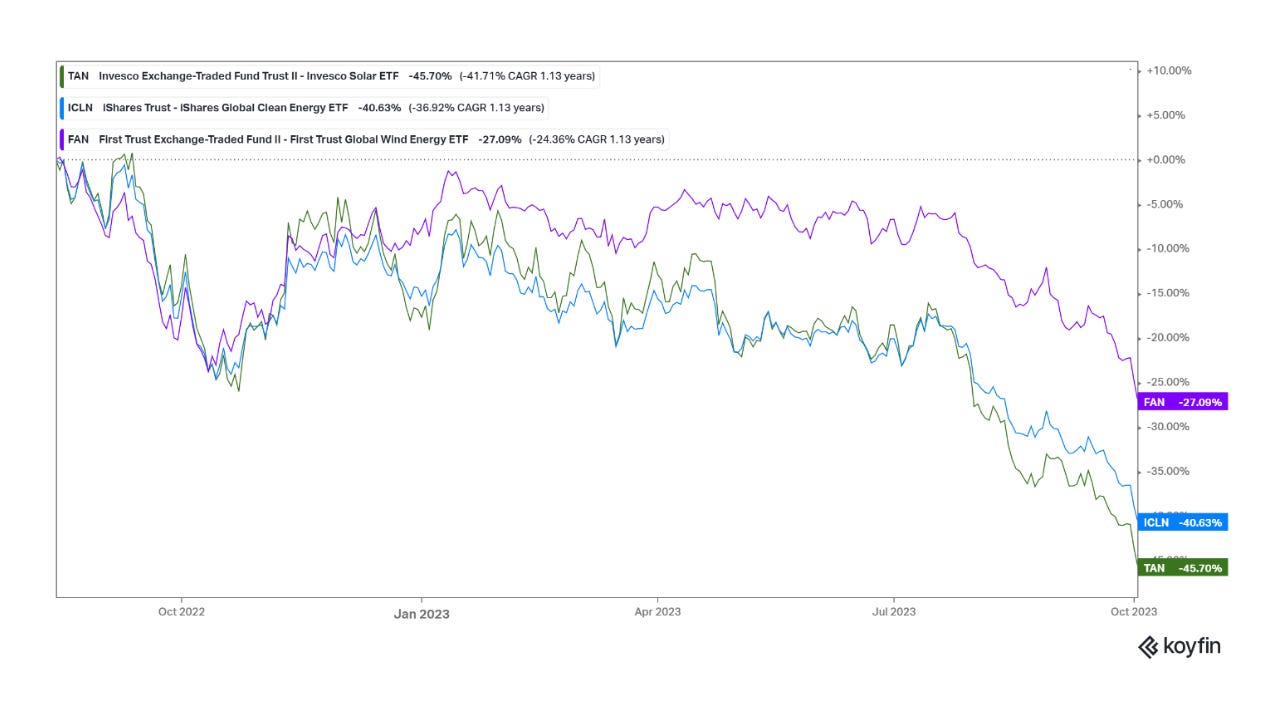Image resolution: width=1284 pixels, height=704 pixels.
Task: Click the -15.00% y-axis label
Action: coord(1168,293)
